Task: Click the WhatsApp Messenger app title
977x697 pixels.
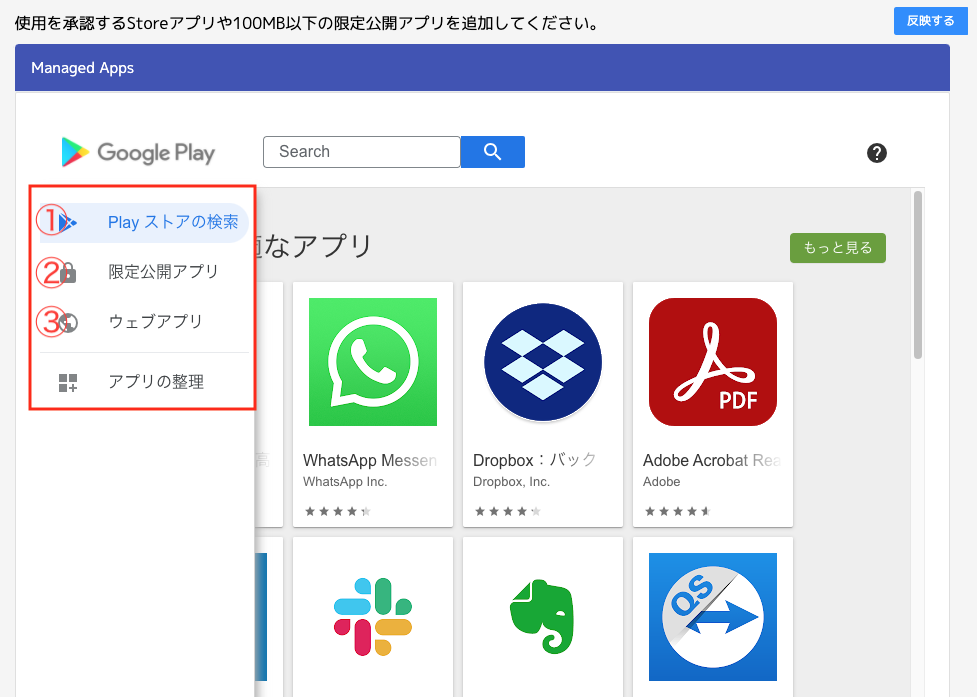Action: point(370,460)
